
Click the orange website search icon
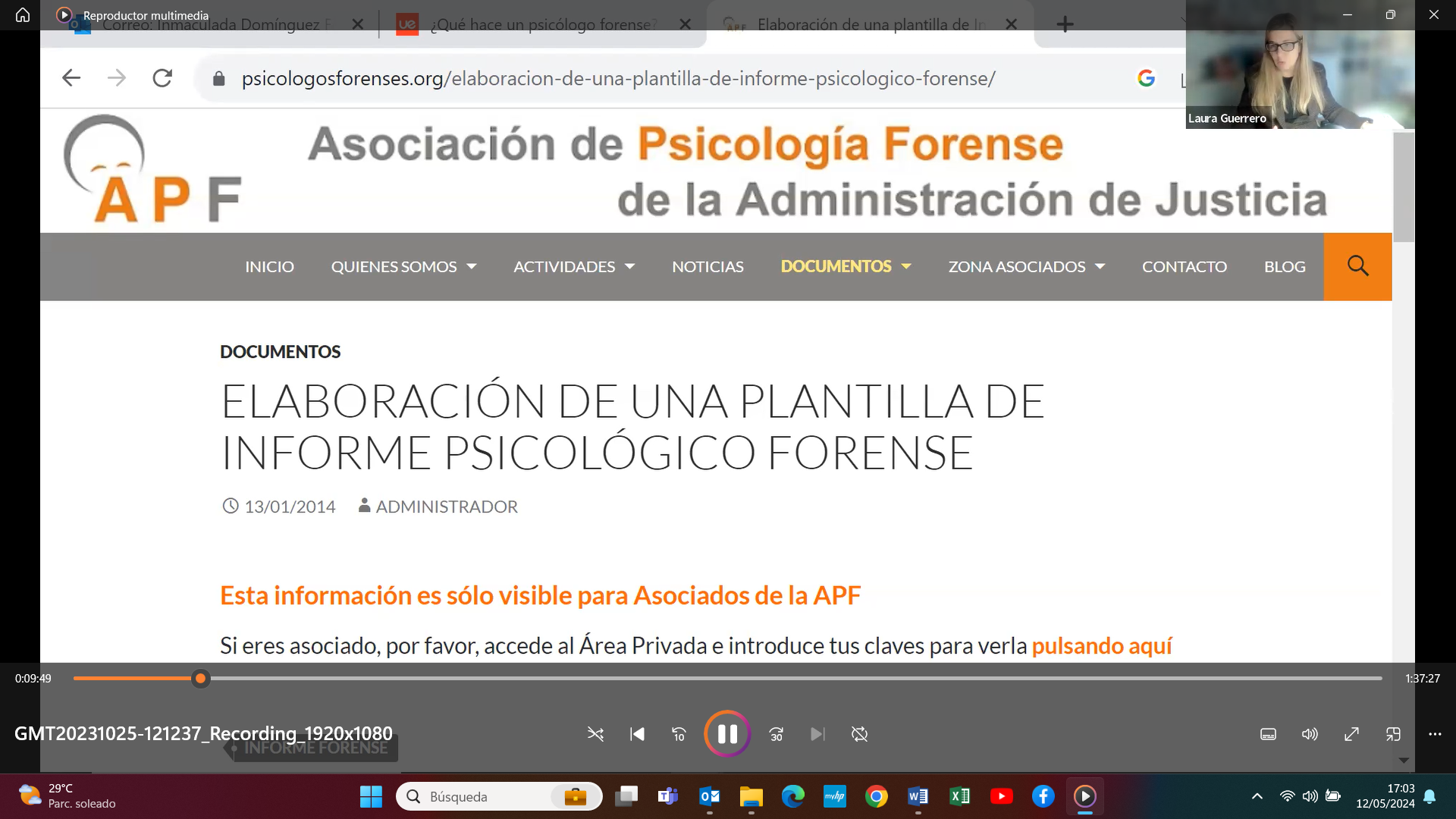tap(1357, 266)
